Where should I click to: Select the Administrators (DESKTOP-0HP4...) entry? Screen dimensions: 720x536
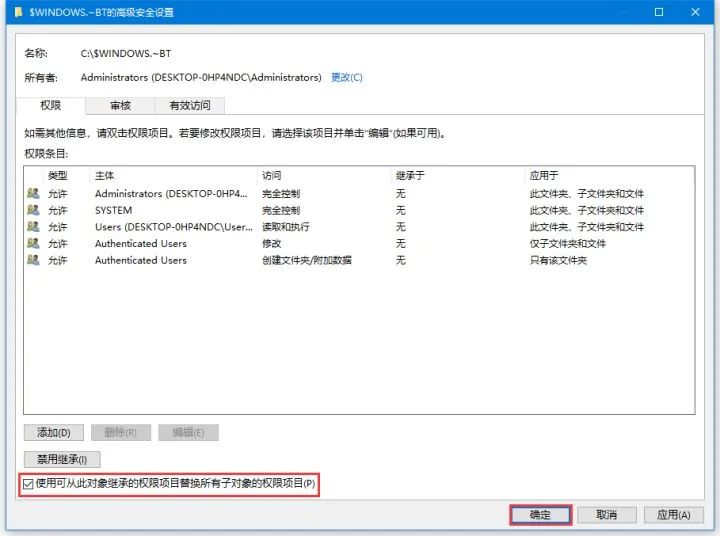(359, 194)
